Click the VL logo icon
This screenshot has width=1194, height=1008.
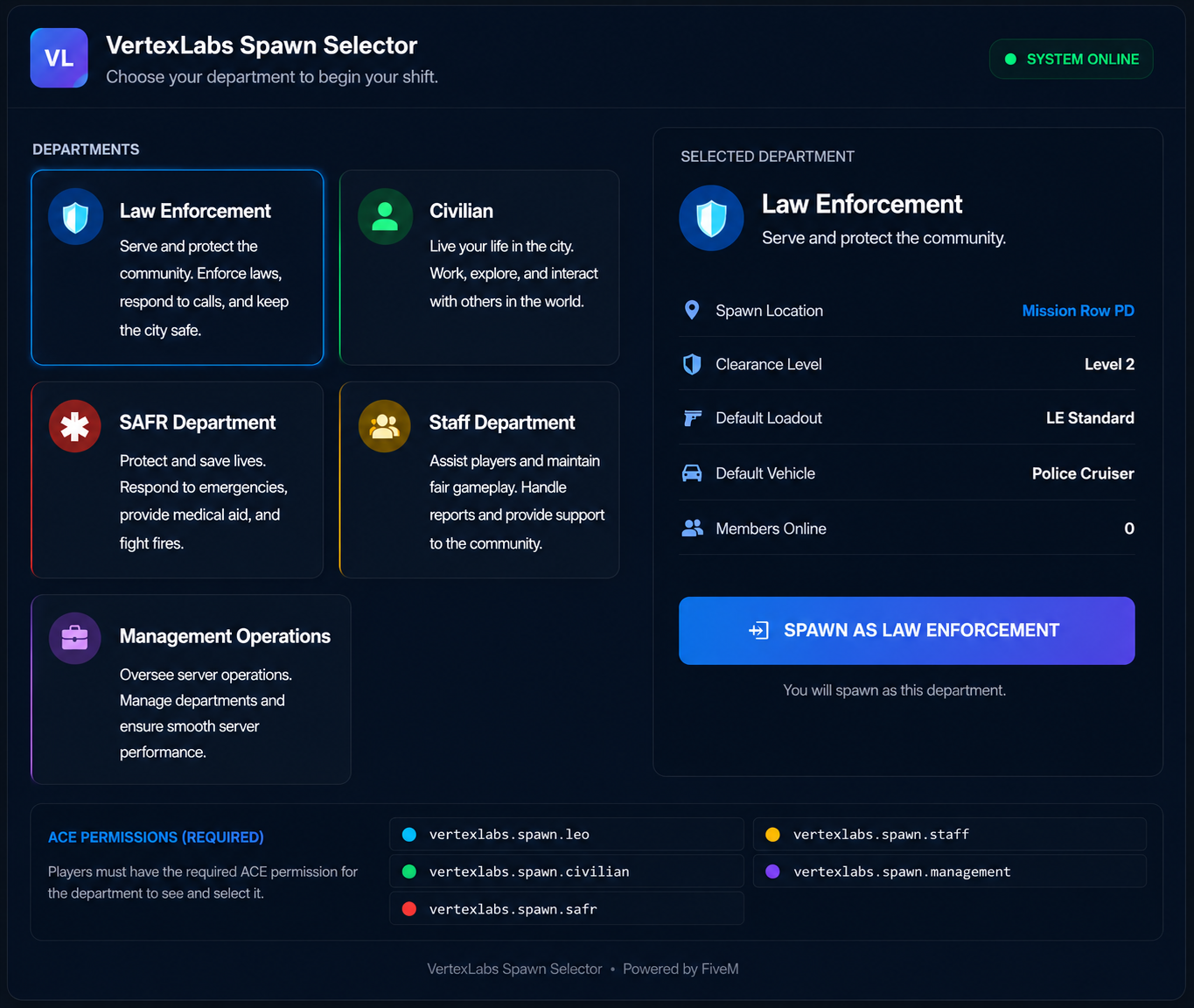click(59, 58)
